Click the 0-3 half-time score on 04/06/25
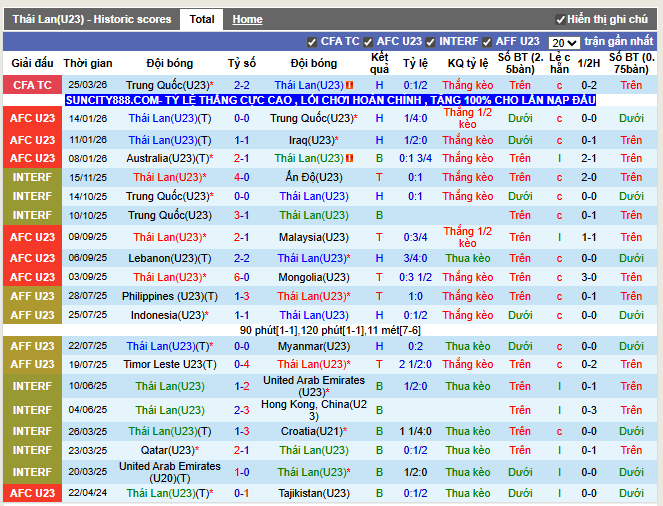Image resolution: width=663 pixels, height=506 pixels. pos(589,410)
